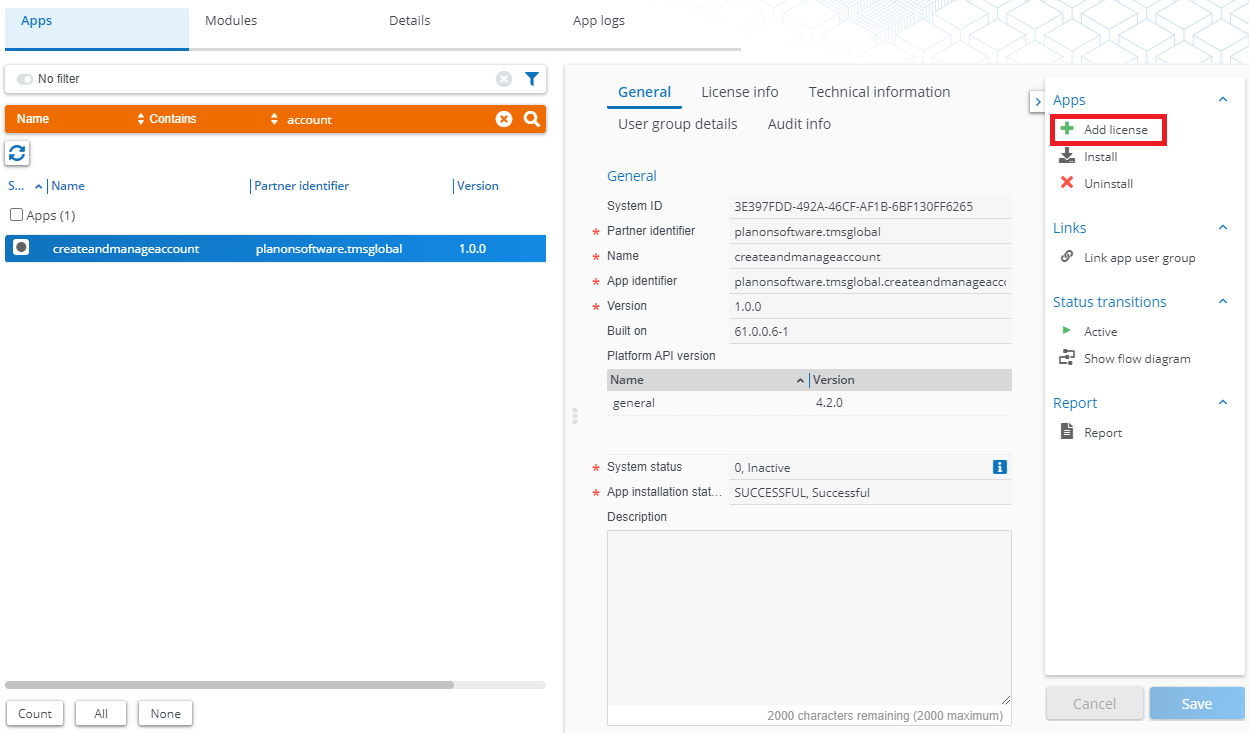Click the App identifier value field
1249x733 pixels.
click(x=869, y=281)
